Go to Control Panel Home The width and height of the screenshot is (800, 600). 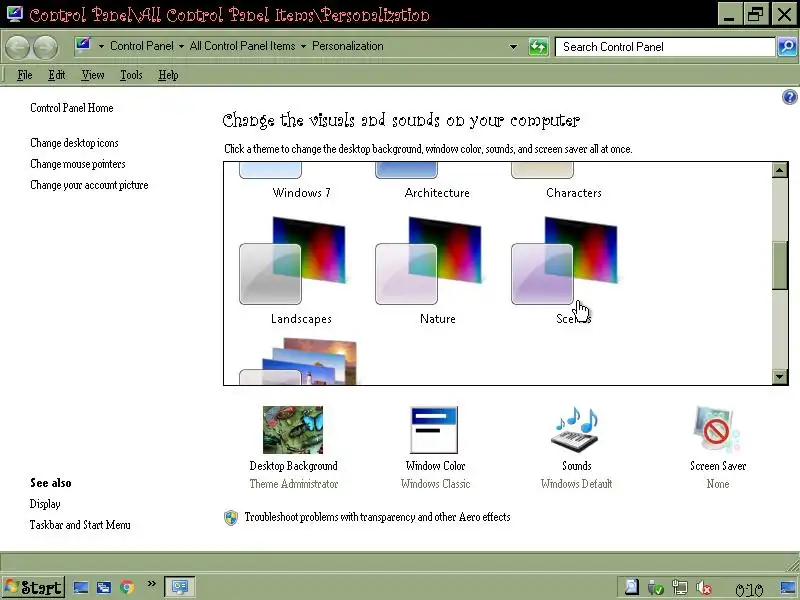point(71,108)
